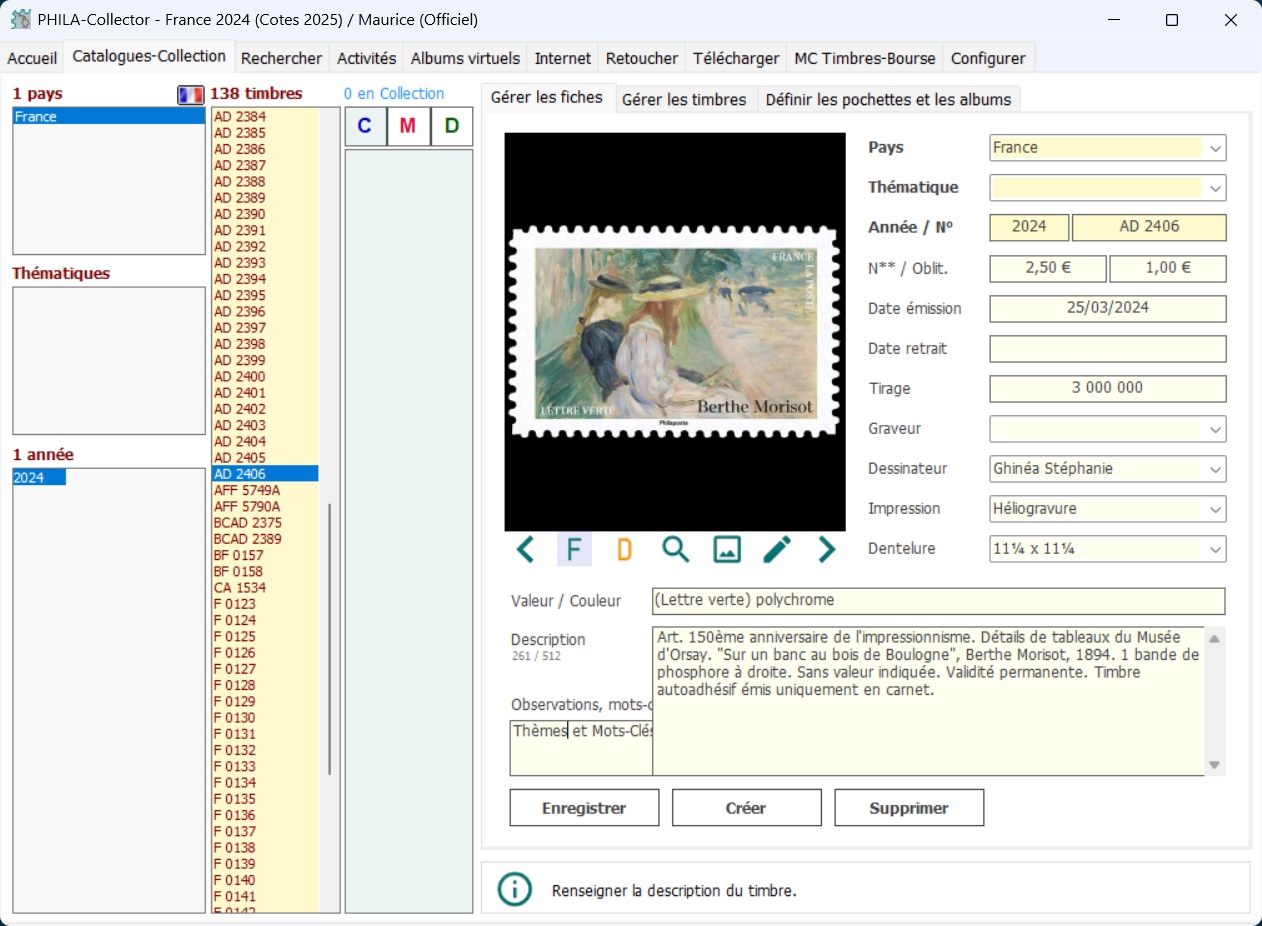
Task: Select 2024 in the année list
Action: click(39, 478)
